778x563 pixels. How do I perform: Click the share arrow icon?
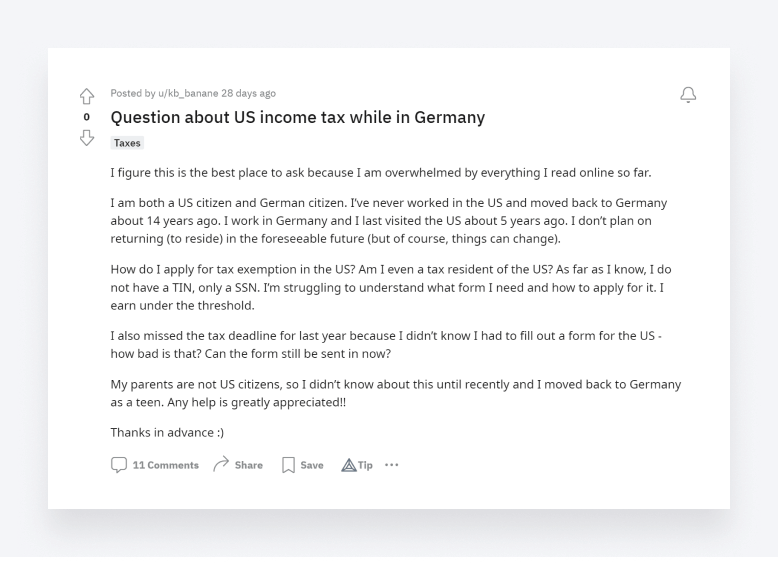click(221, 464)
